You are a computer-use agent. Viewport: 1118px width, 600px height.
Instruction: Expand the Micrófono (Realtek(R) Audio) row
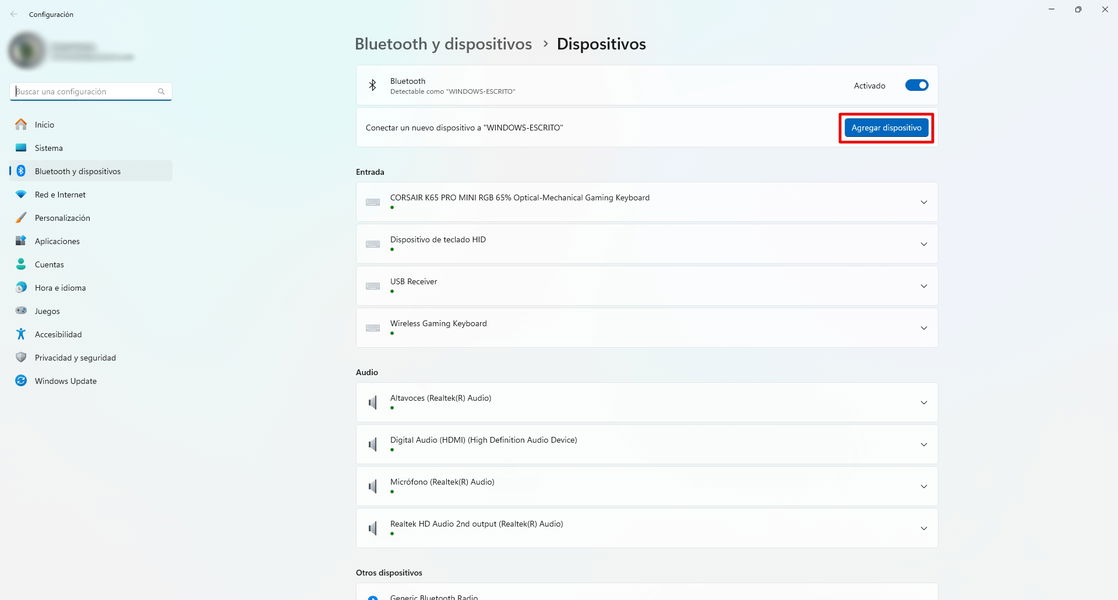click(923, 487)
